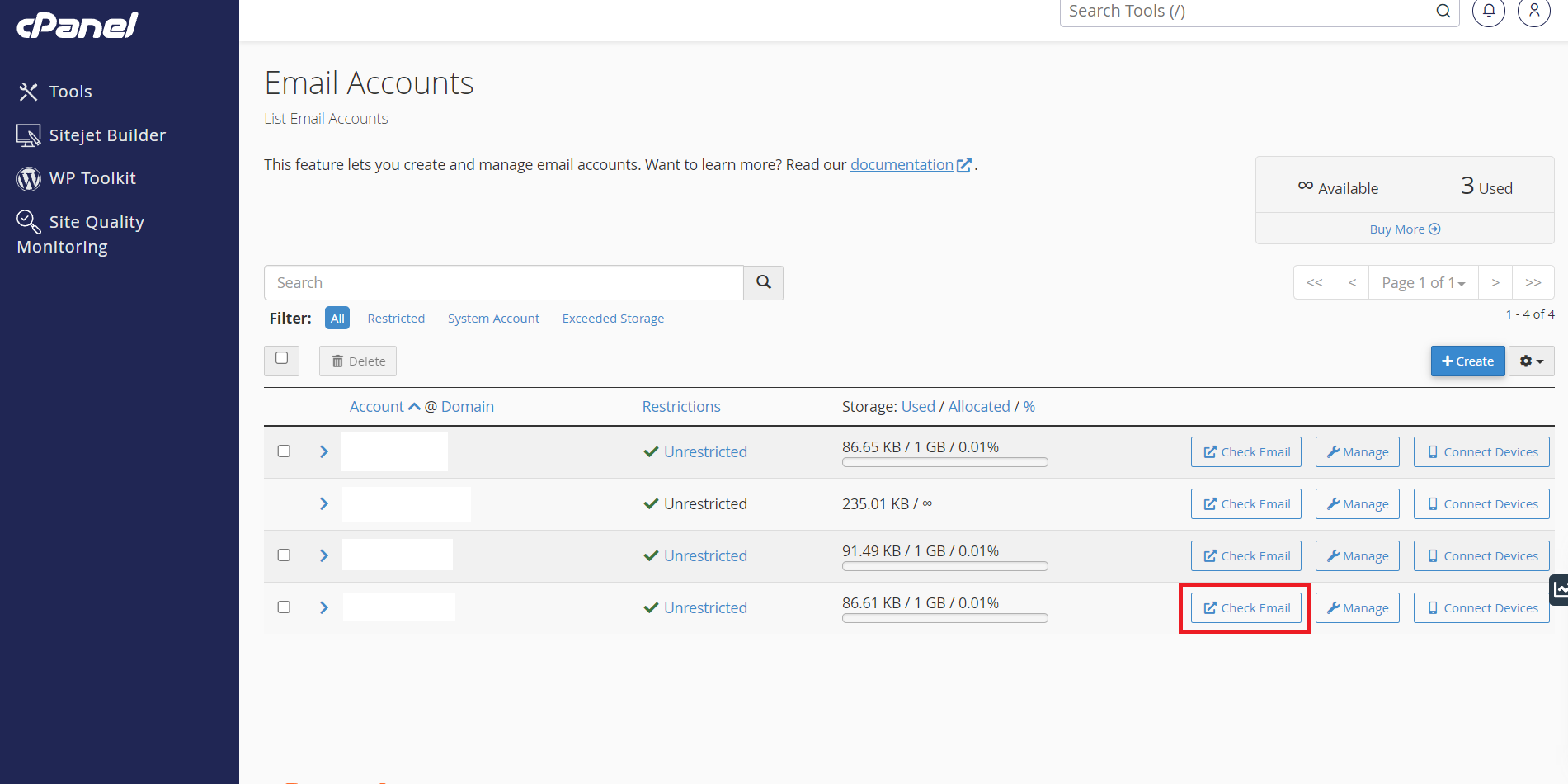Click storage bar for 86.61 KB row

(945, 618)
